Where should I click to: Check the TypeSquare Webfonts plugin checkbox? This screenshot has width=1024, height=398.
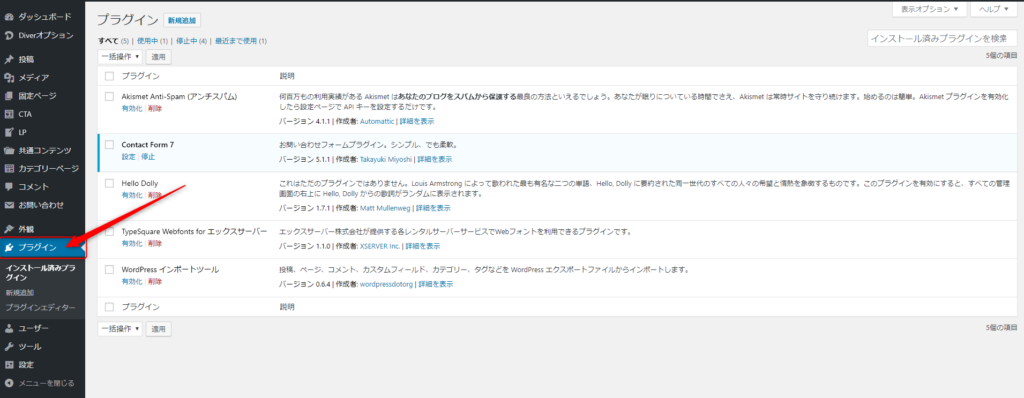click(109, 231)
